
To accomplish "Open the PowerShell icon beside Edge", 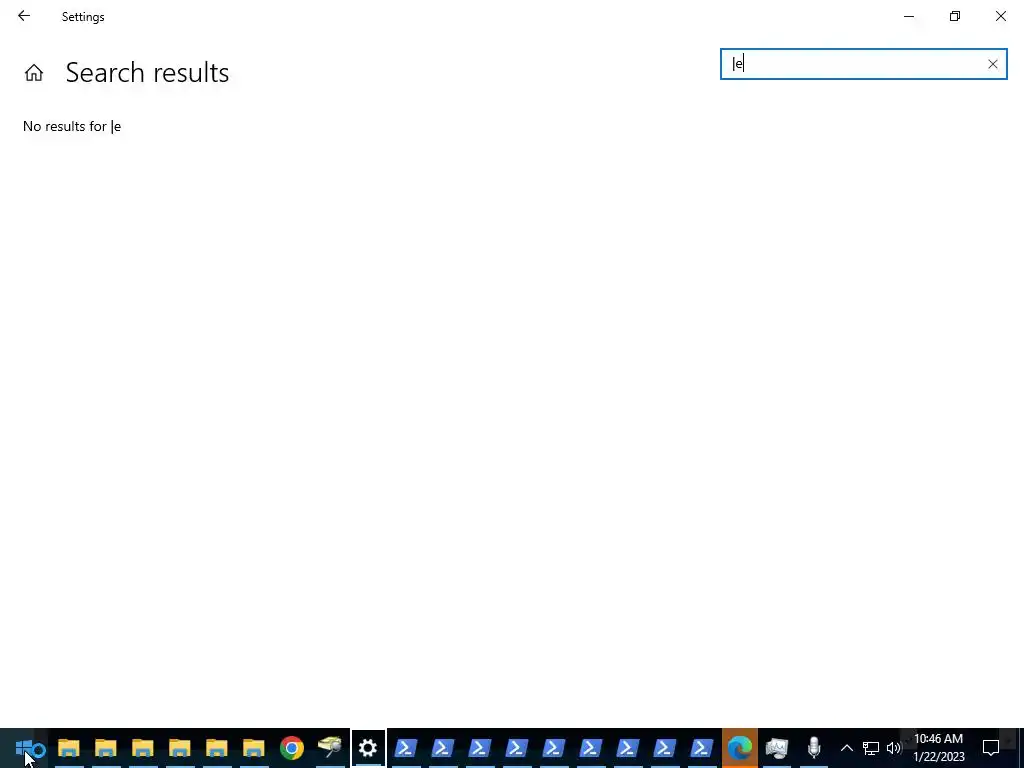I will click(x=702, y=748).
